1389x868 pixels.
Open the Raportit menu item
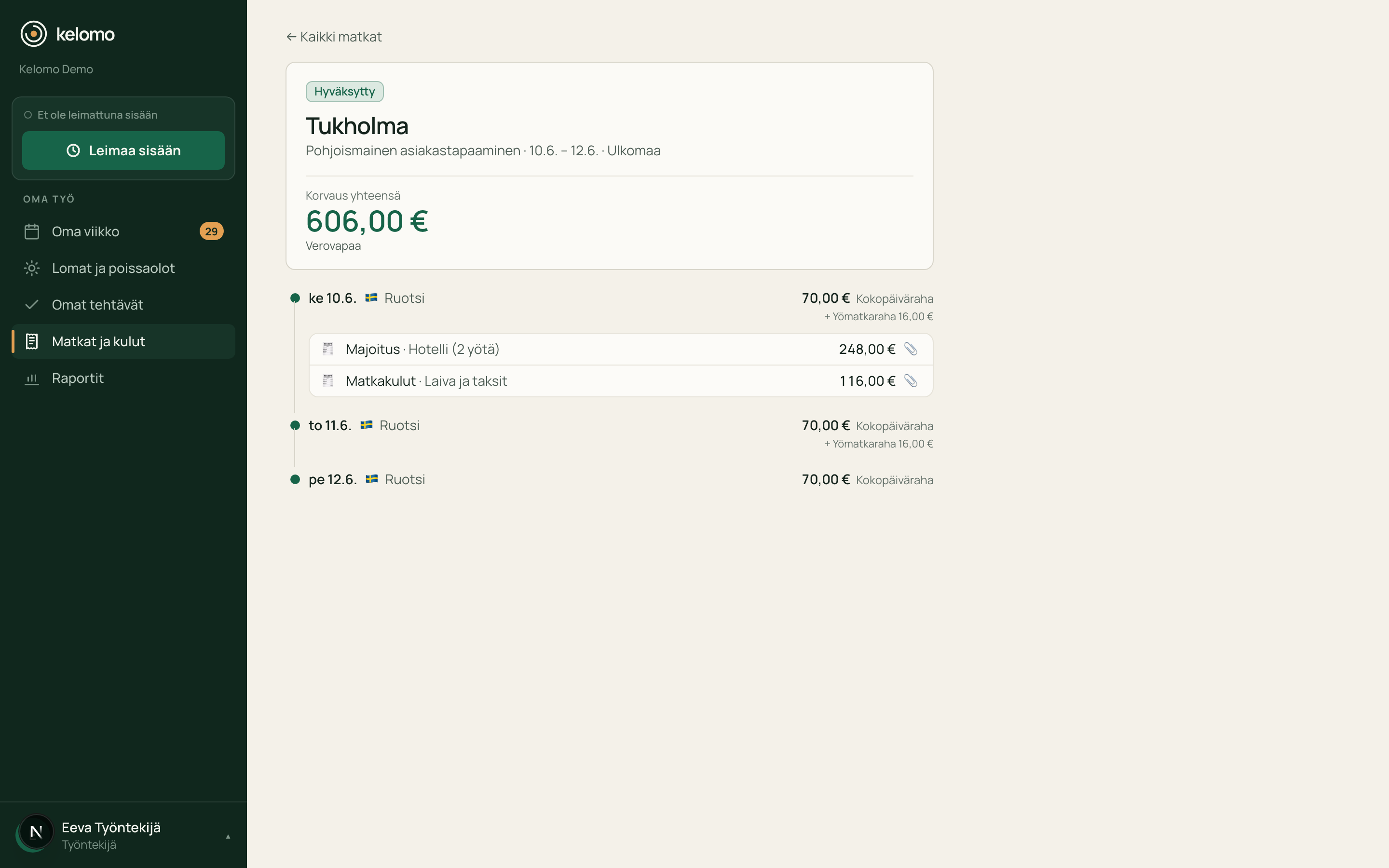[123, 379]
